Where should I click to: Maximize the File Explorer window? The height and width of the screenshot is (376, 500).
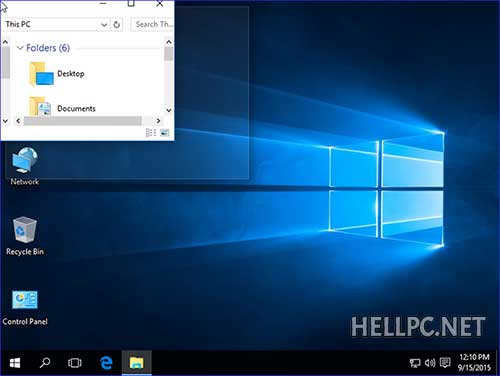pos(131,3)
